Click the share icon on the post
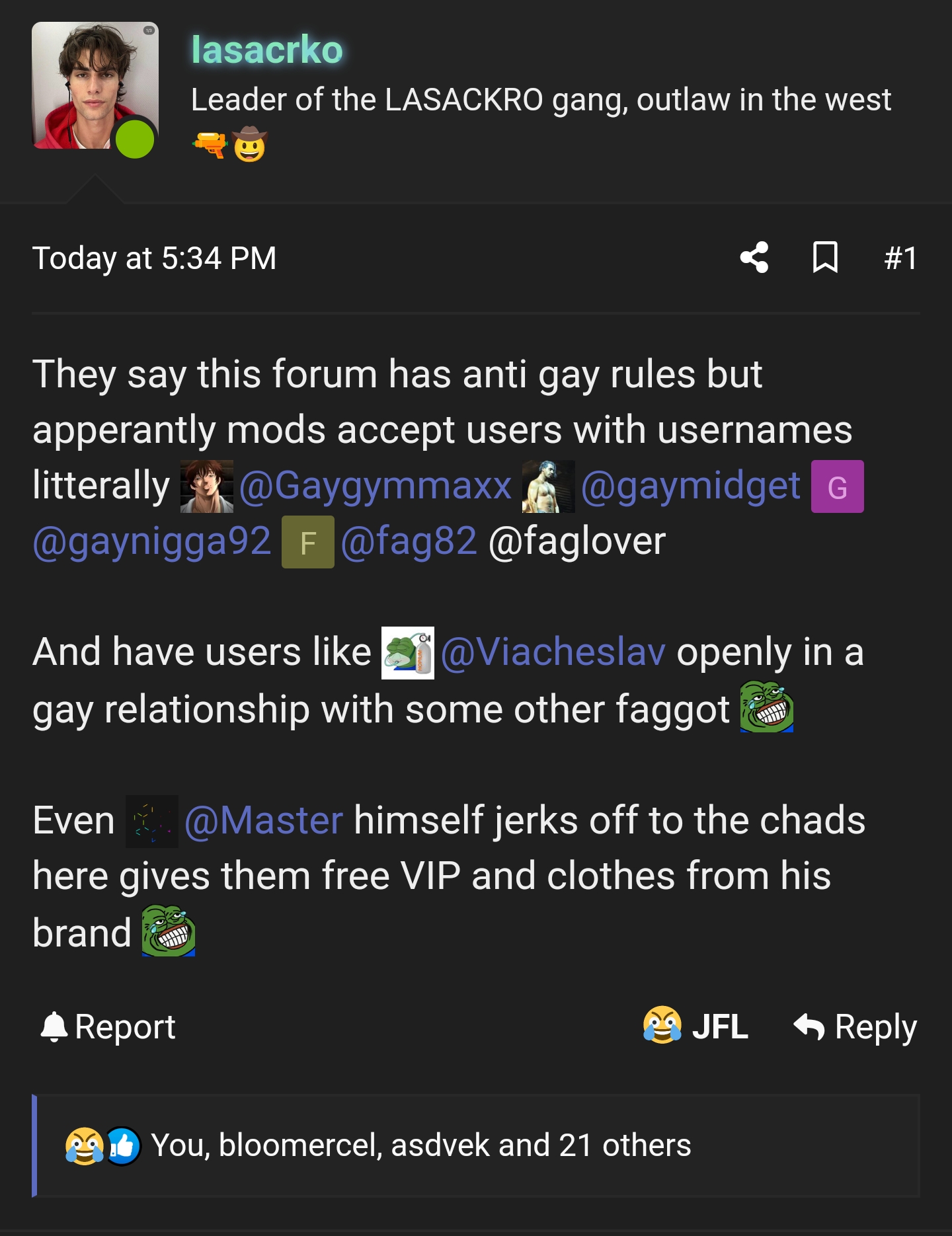This screenshot has height=1236, width=952. tap(754, 258)
